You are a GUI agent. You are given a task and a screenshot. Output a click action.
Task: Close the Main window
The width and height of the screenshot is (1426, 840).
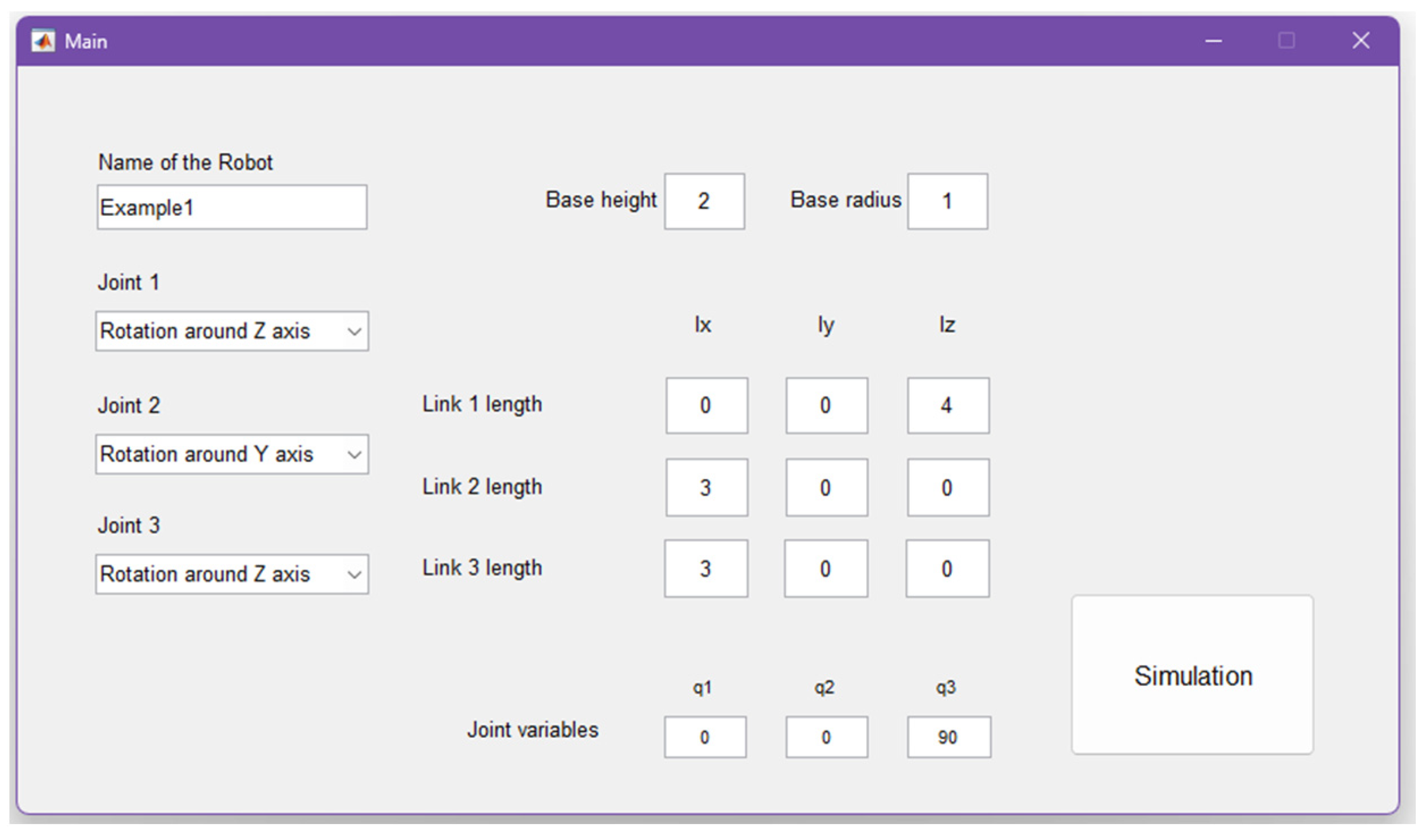point(1360,41)
